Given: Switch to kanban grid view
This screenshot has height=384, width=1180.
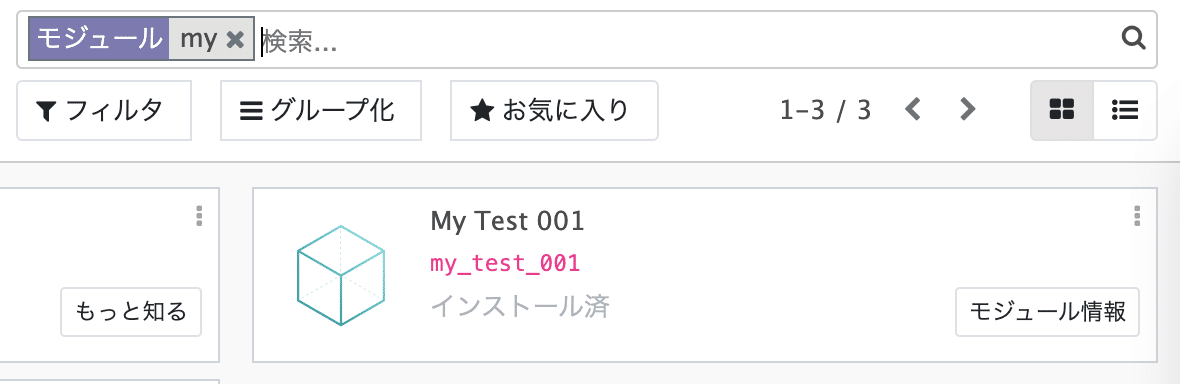Looking at the screenshot, I should [1061, 111].
